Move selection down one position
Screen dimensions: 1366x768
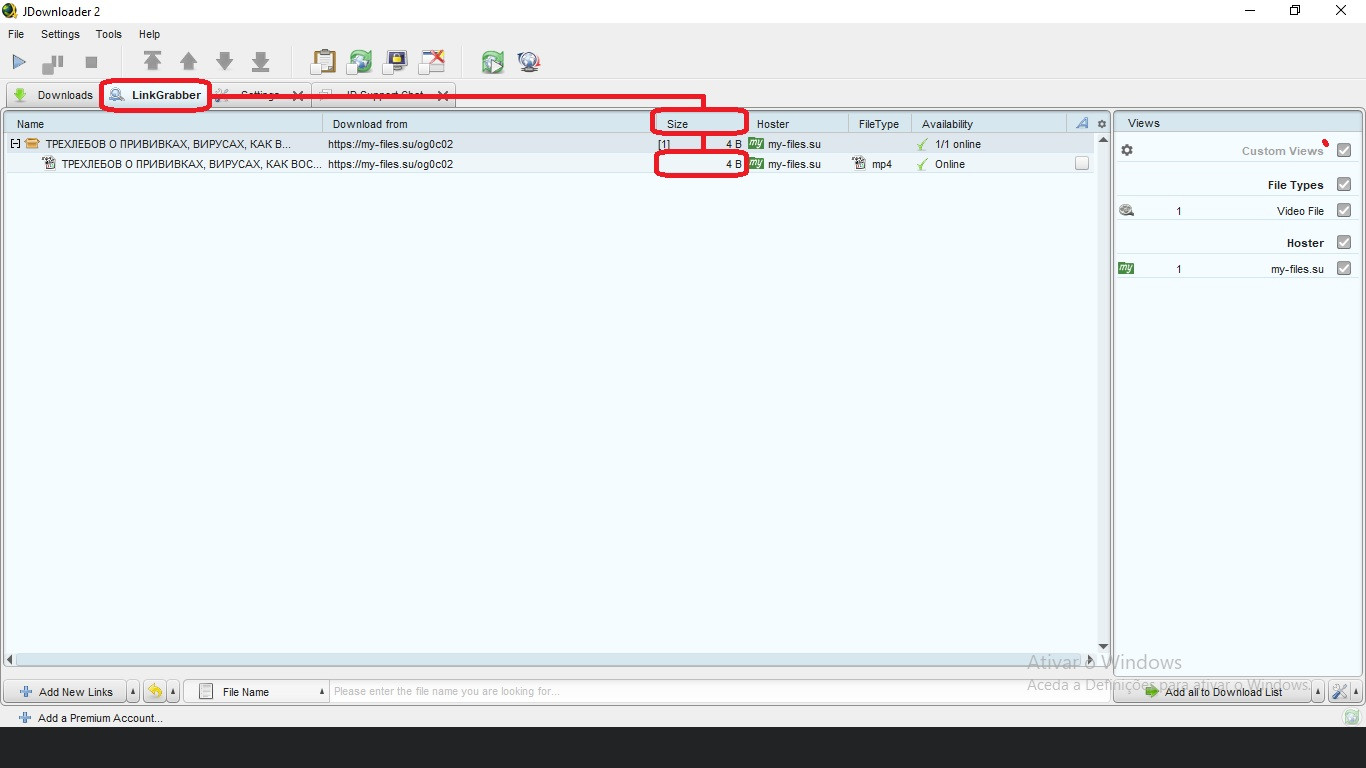click(225, 62)
